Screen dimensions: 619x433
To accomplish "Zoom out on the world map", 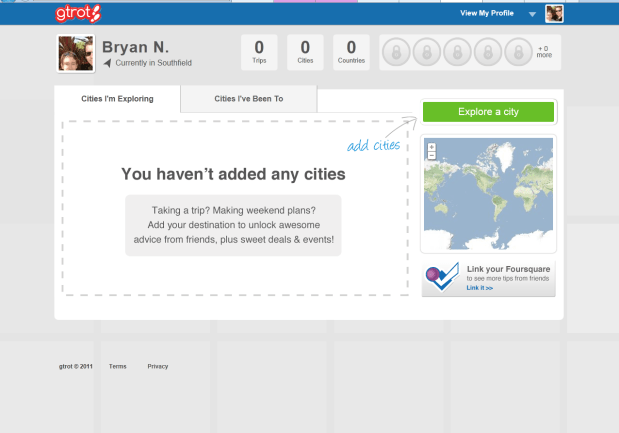I will click(431, 155).
